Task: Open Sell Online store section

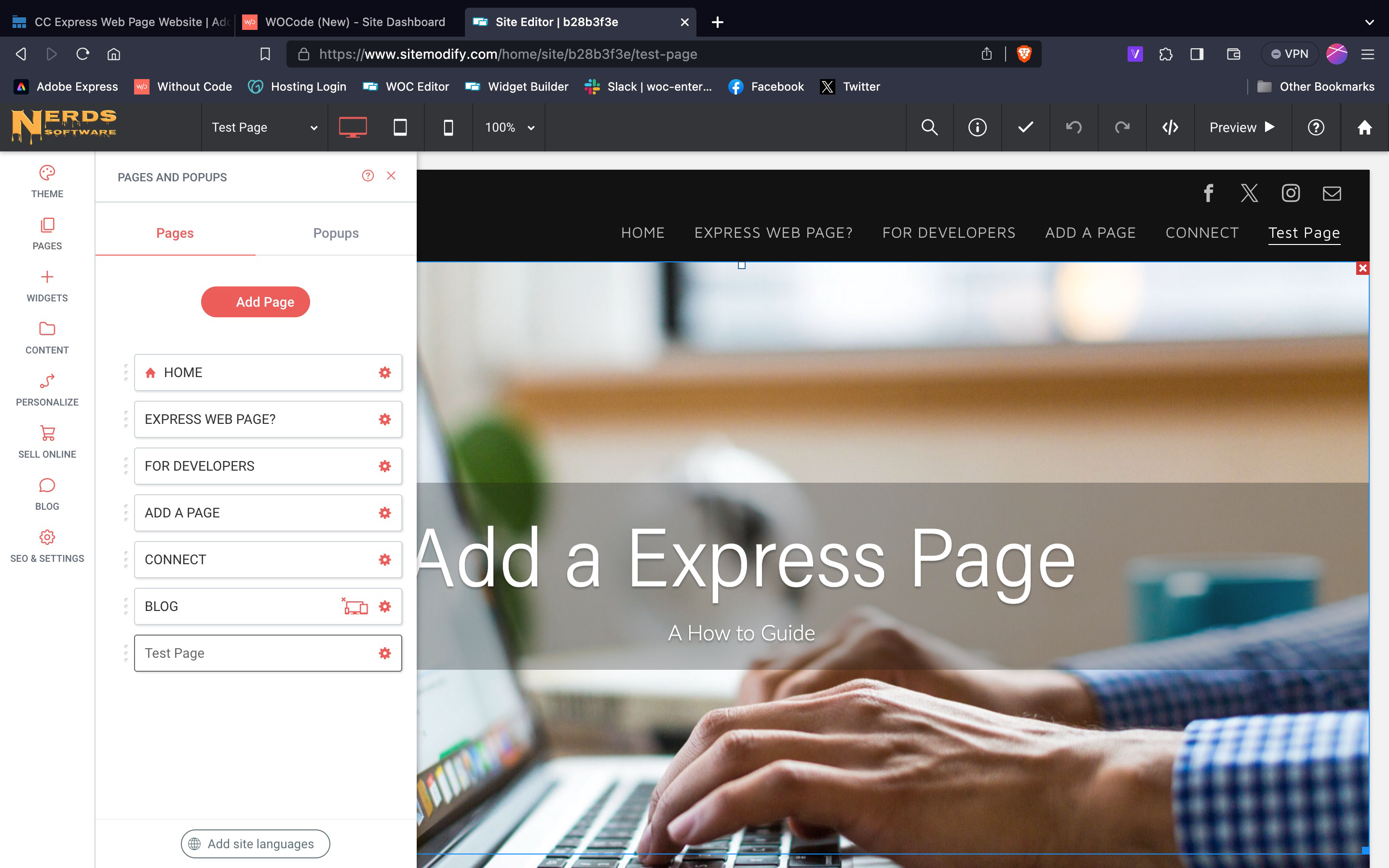Action: tap(47, 441)
